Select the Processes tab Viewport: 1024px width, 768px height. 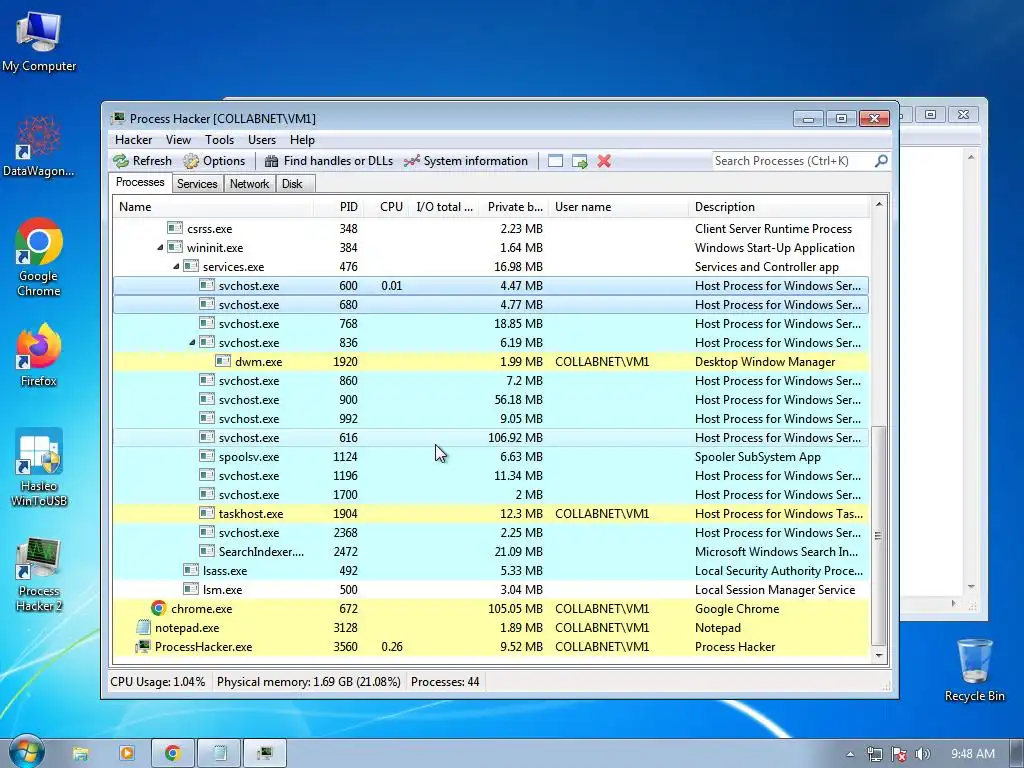(140, 182)
